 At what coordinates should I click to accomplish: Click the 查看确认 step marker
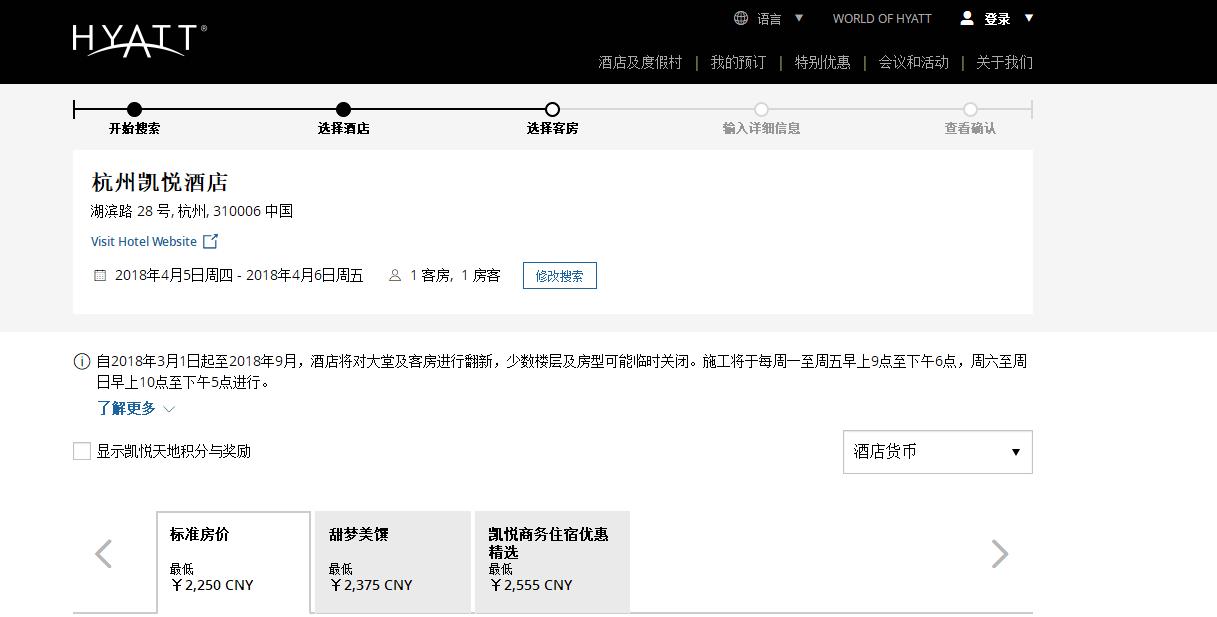(970, 109)
